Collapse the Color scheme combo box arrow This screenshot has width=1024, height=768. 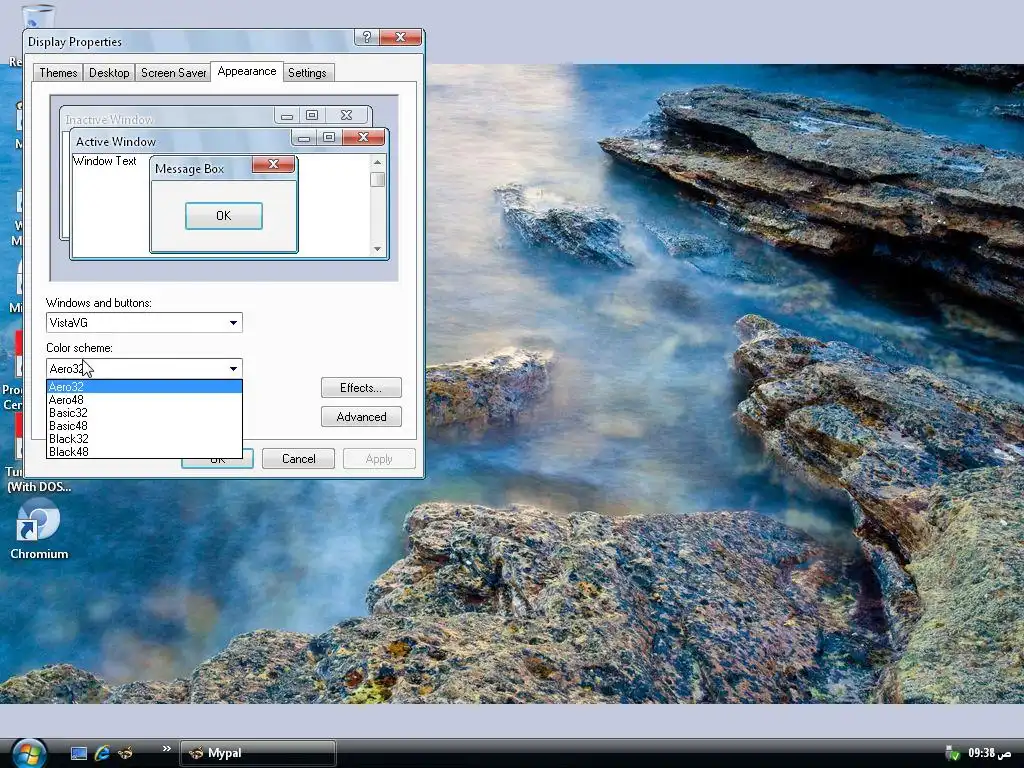click(233, 368)
